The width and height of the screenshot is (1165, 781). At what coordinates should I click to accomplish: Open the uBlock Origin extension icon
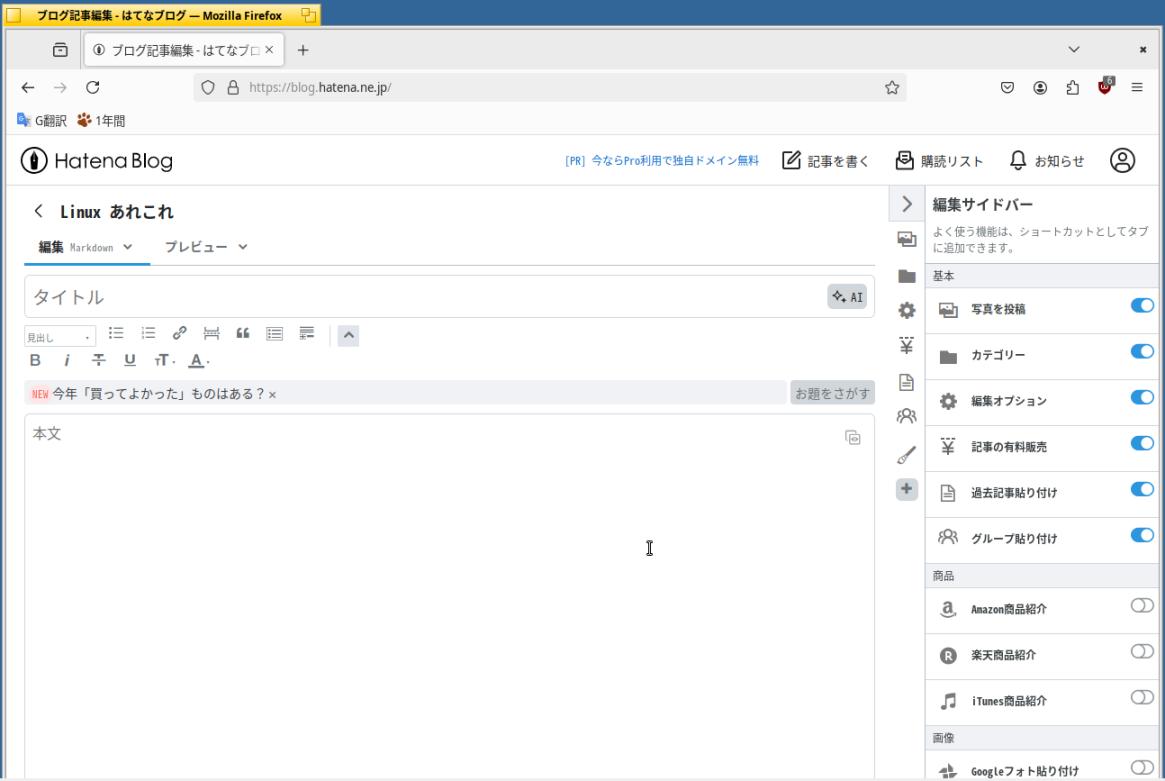coord(1106,86)
